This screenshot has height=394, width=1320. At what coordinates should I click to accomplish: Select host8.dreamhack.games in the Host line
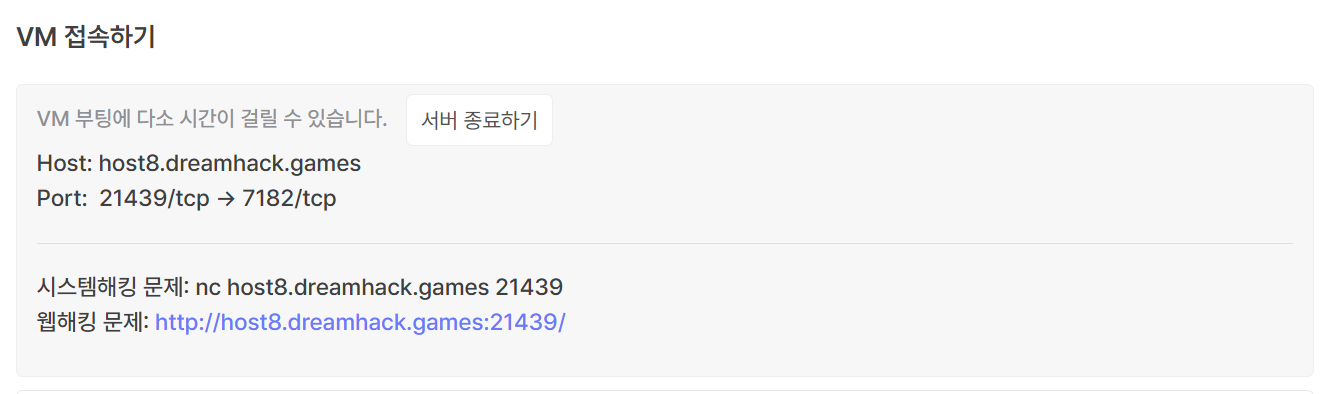coord(230,163)
